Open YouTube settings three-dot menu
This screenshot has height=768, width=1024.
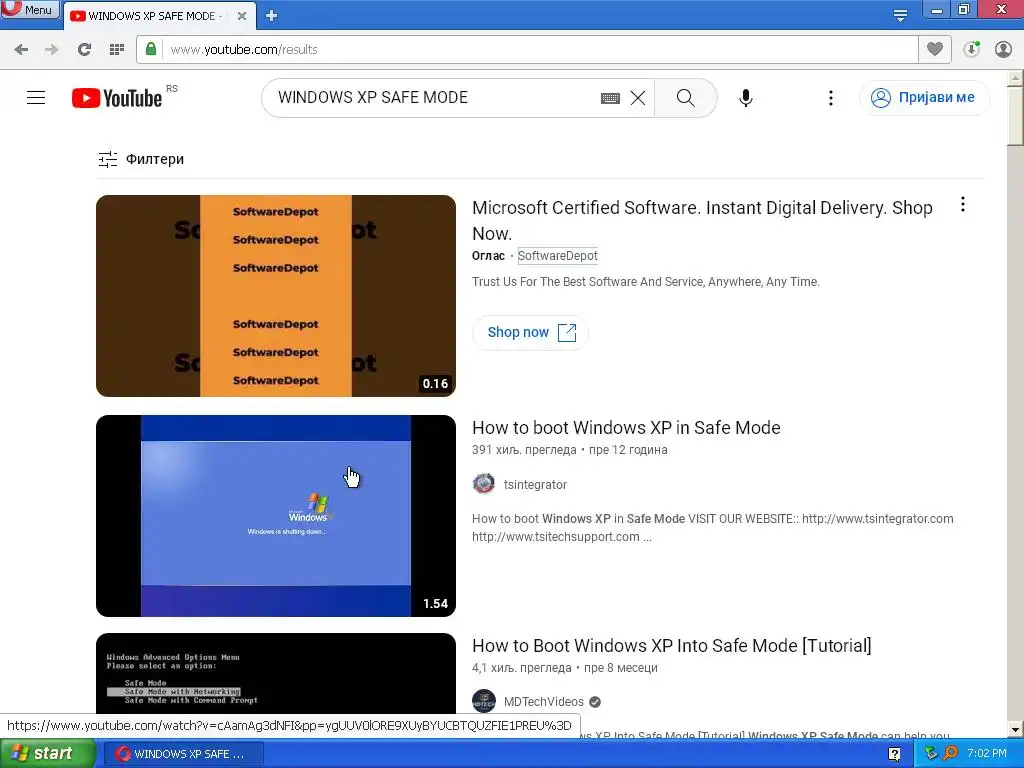(x=831, y=98)
